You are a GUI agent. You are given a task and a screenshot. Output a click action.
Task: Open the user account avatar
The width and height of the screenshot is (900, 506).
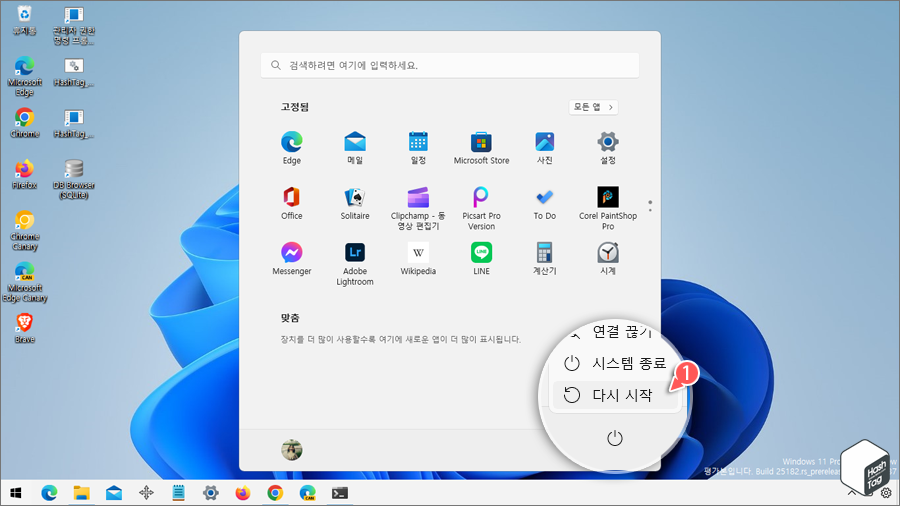pos(292,450)
